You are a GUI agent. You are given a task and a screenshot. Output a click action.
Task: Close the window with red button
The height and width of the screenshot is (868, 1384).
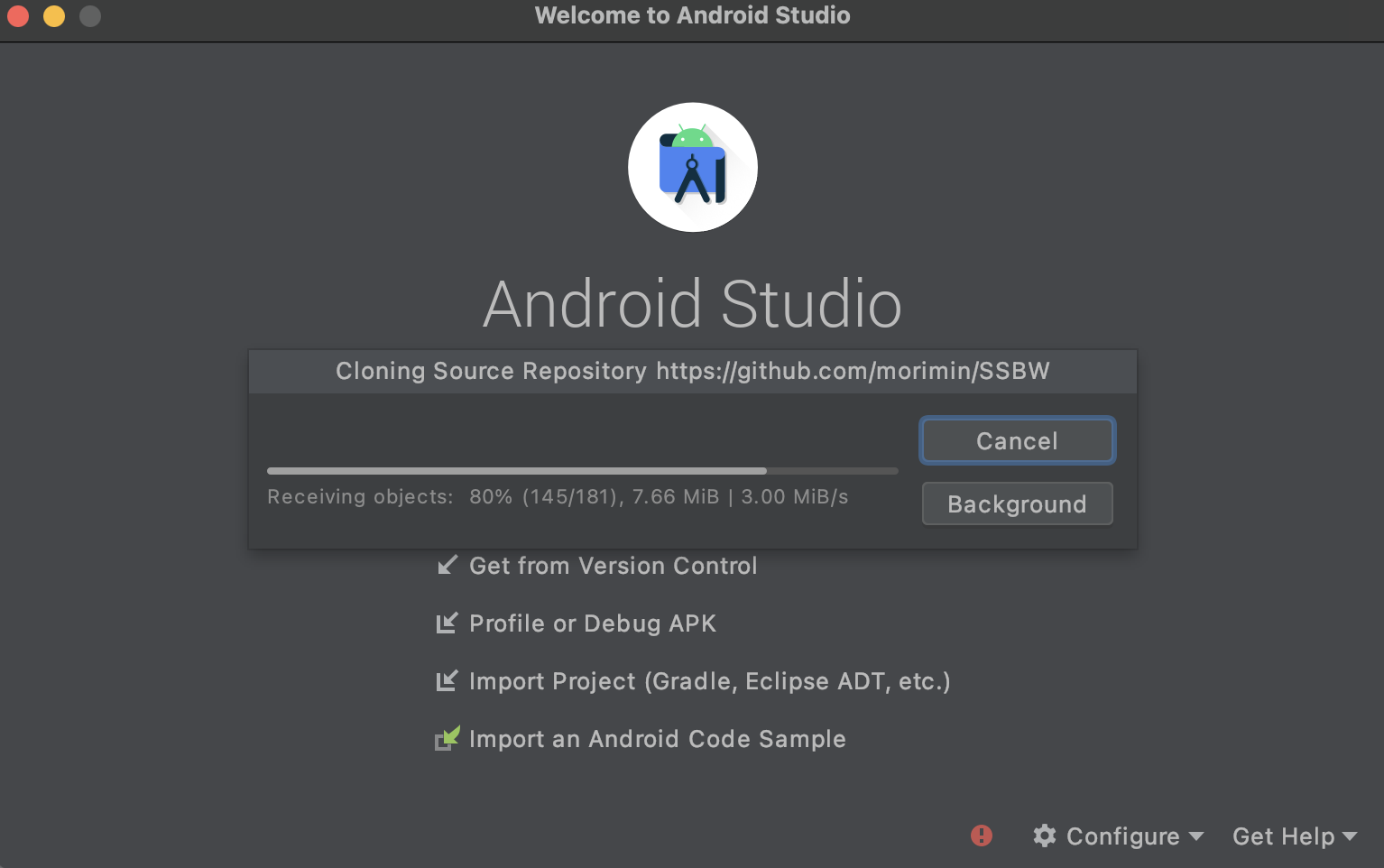click(x=18, y=16)
